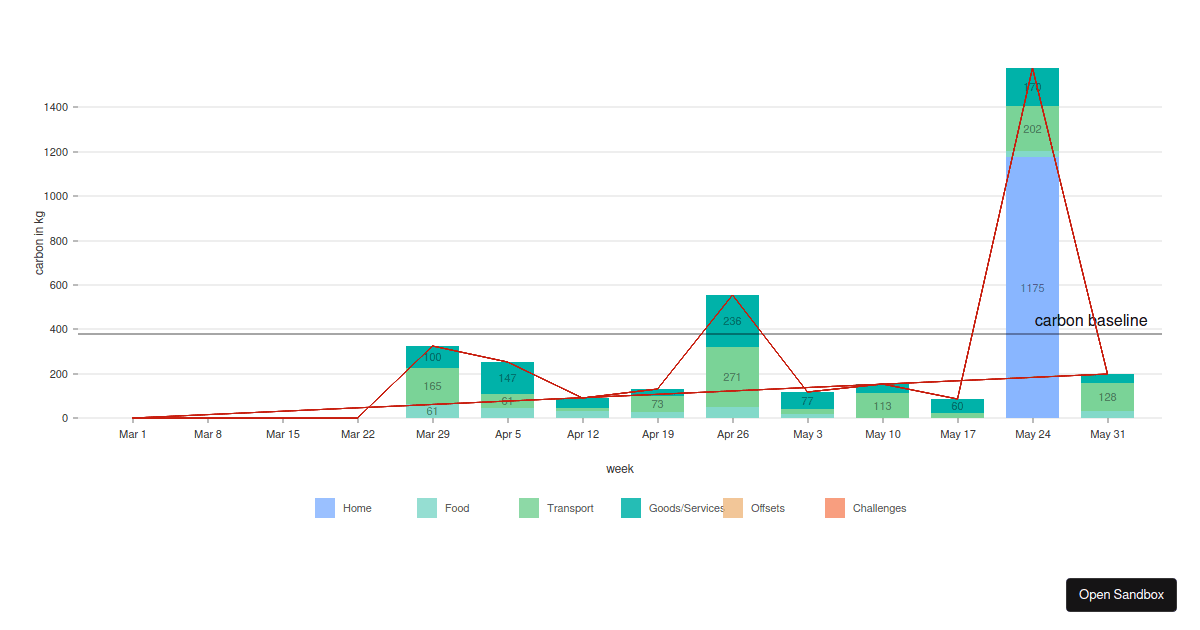Screen dimensions: 1200x630
Task: Click the 100 Goods/Services segment on Mar 29
Action: coord(432,357)
